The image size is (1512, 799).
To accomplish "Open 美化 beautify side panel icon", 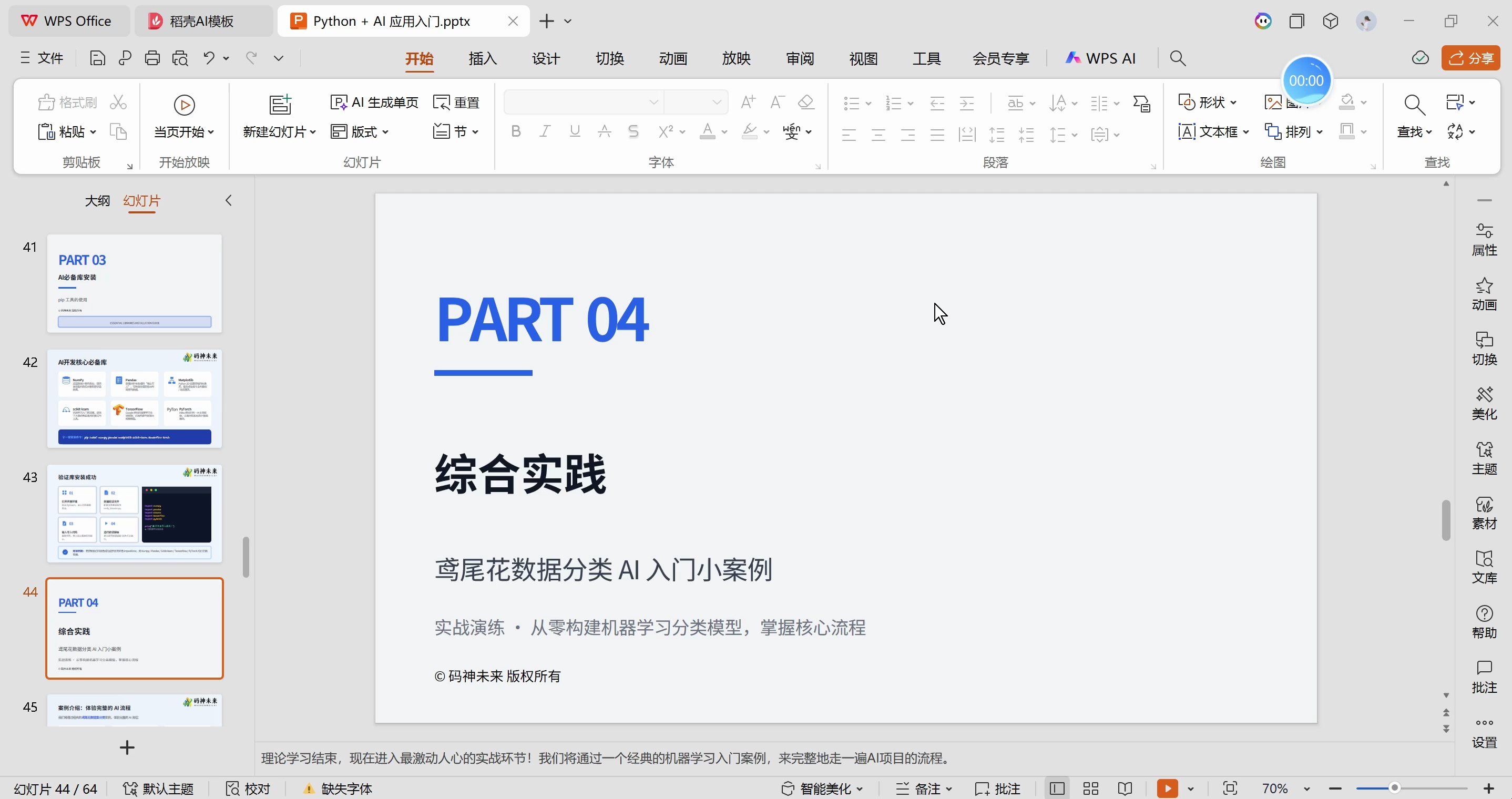I will tap(1485, 404).
